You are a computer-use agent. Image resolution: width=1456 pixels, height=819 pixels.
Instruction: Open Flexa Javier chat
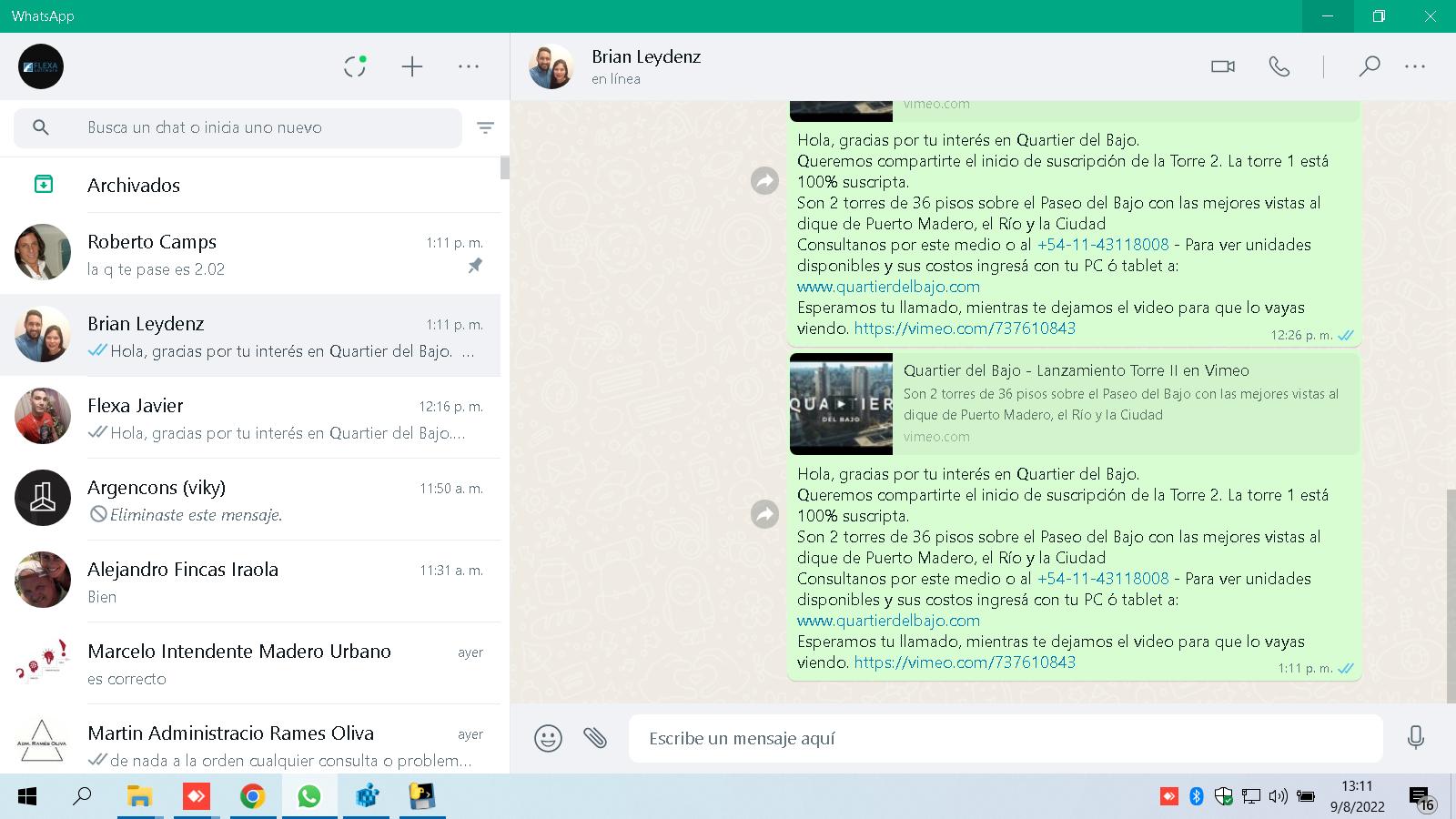coord(250,418)
